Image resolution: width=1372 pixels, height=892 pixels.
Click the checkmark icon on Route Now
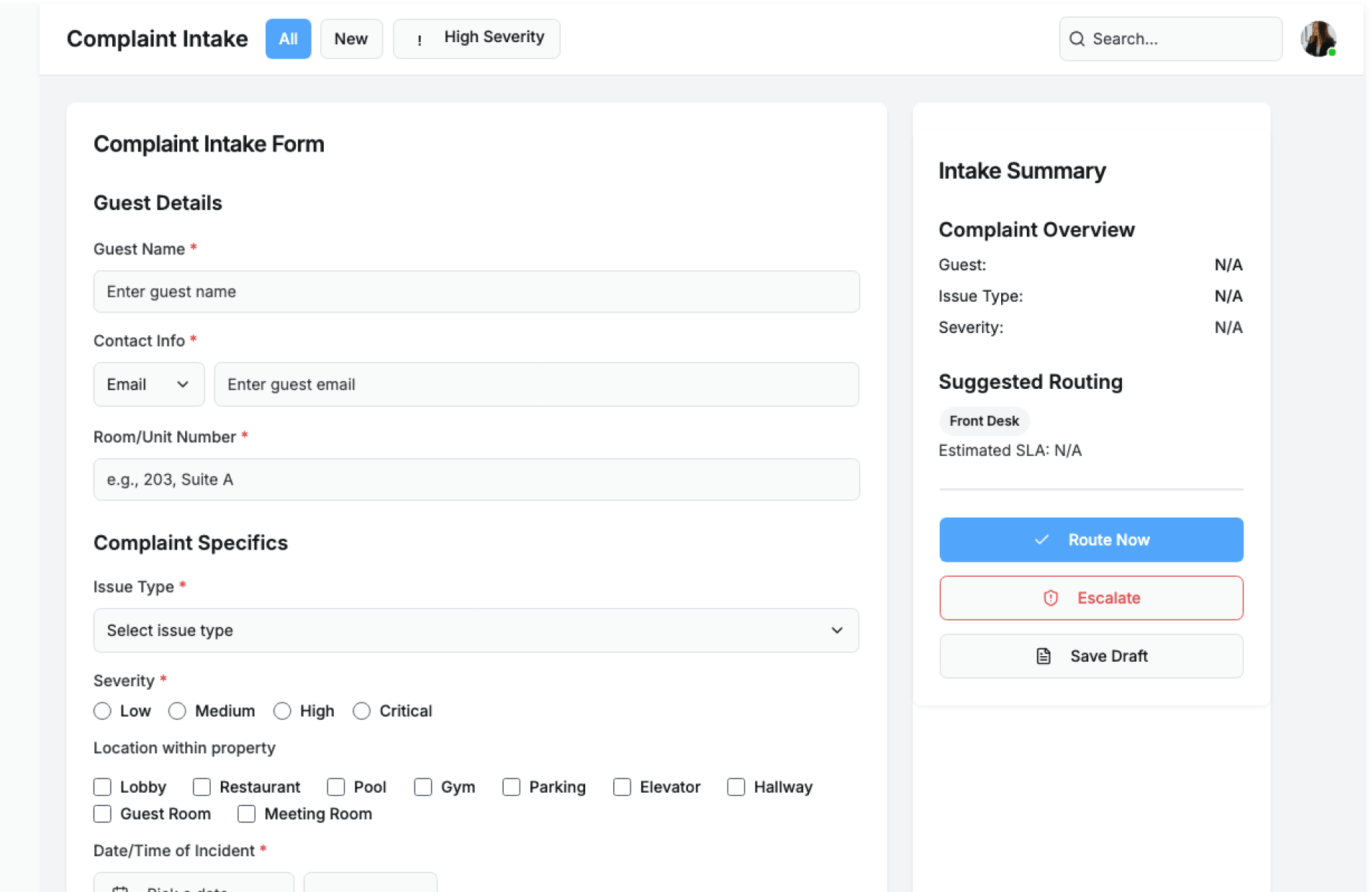pyautogui.click(x=1042, y=540)
